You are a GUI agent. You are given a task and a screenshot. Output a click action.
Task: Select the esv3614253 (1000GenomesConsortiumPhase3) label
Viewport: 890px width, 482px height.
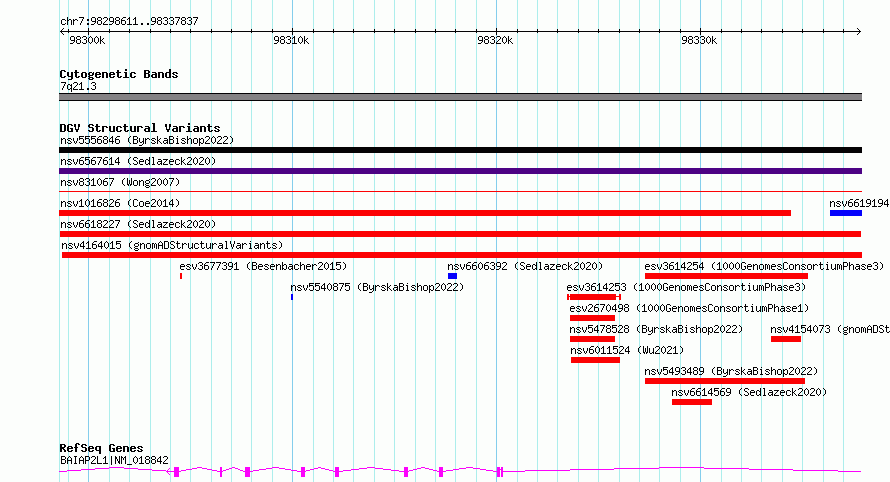pos(686,287)
